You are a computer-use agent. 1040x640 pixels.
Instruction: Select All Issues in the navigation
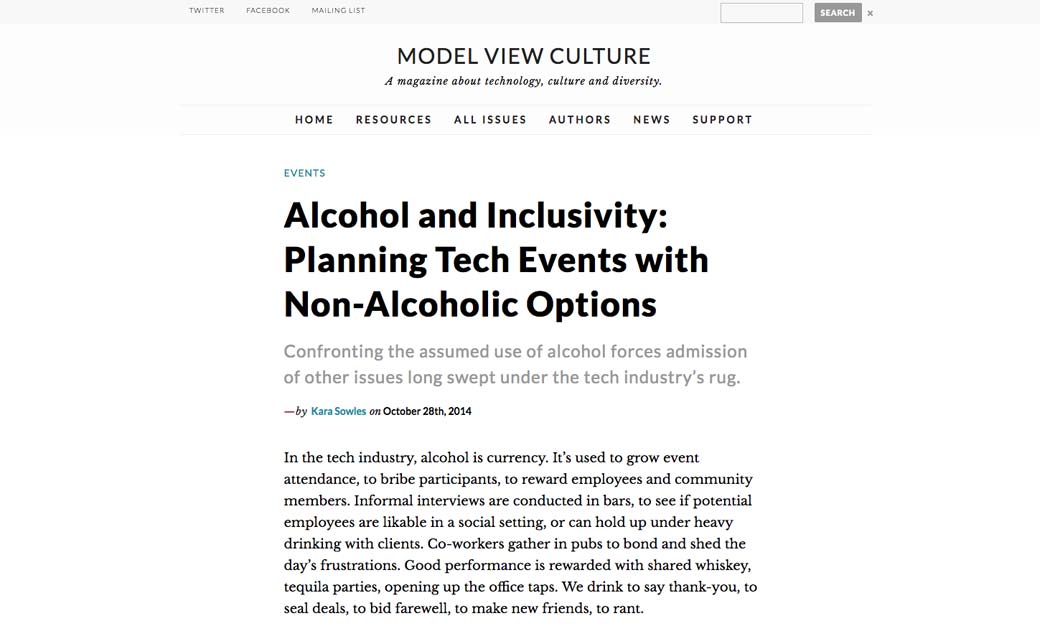tap(490, 120)
